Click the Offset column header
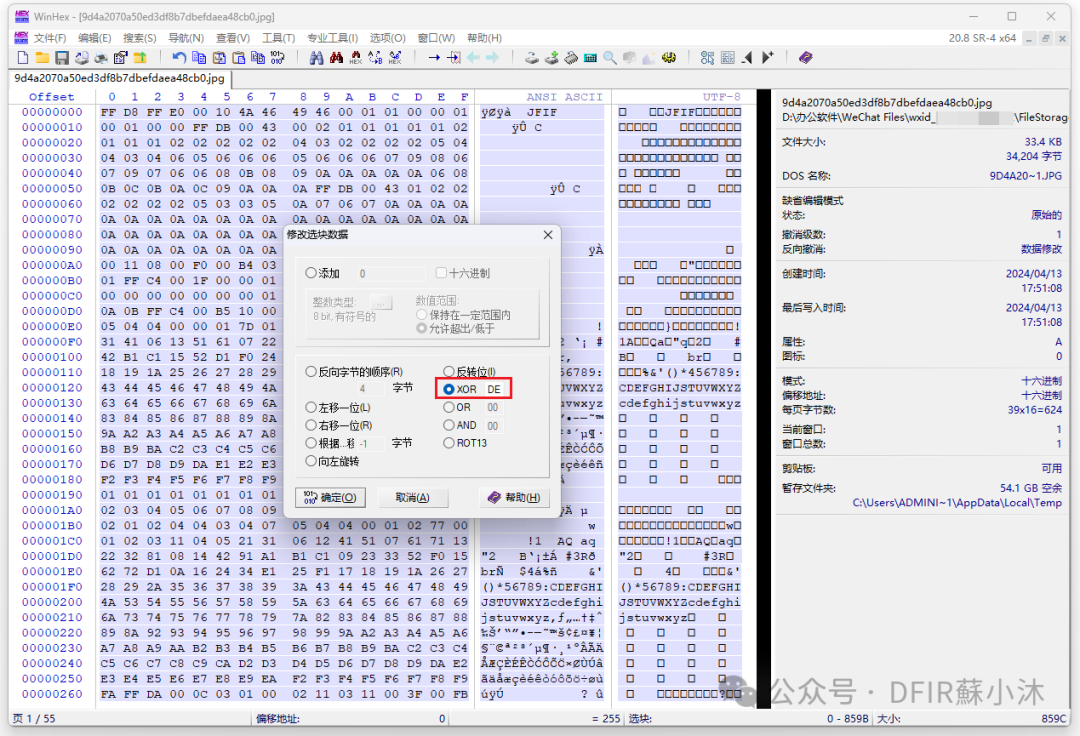The height and width of the screenshot is (736, 1080). 52,97
